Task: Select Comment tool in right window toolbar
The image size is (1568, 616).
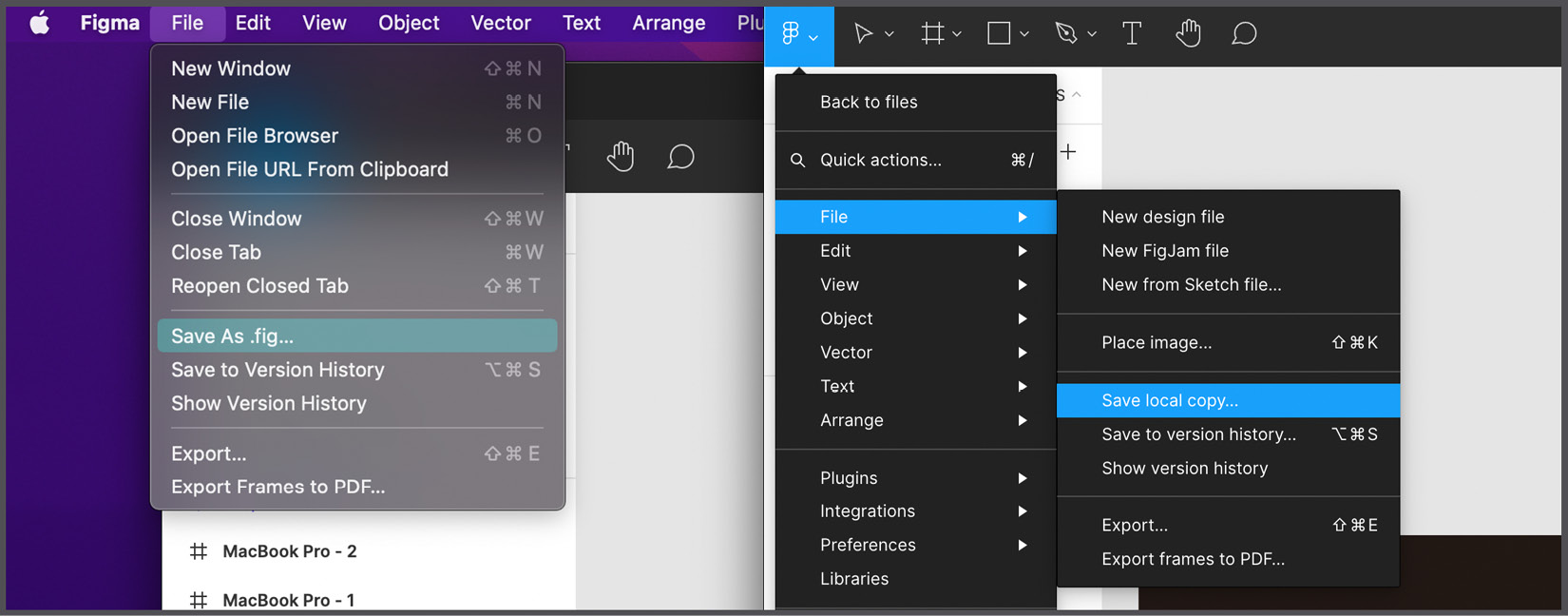Action: [1244, 34]
